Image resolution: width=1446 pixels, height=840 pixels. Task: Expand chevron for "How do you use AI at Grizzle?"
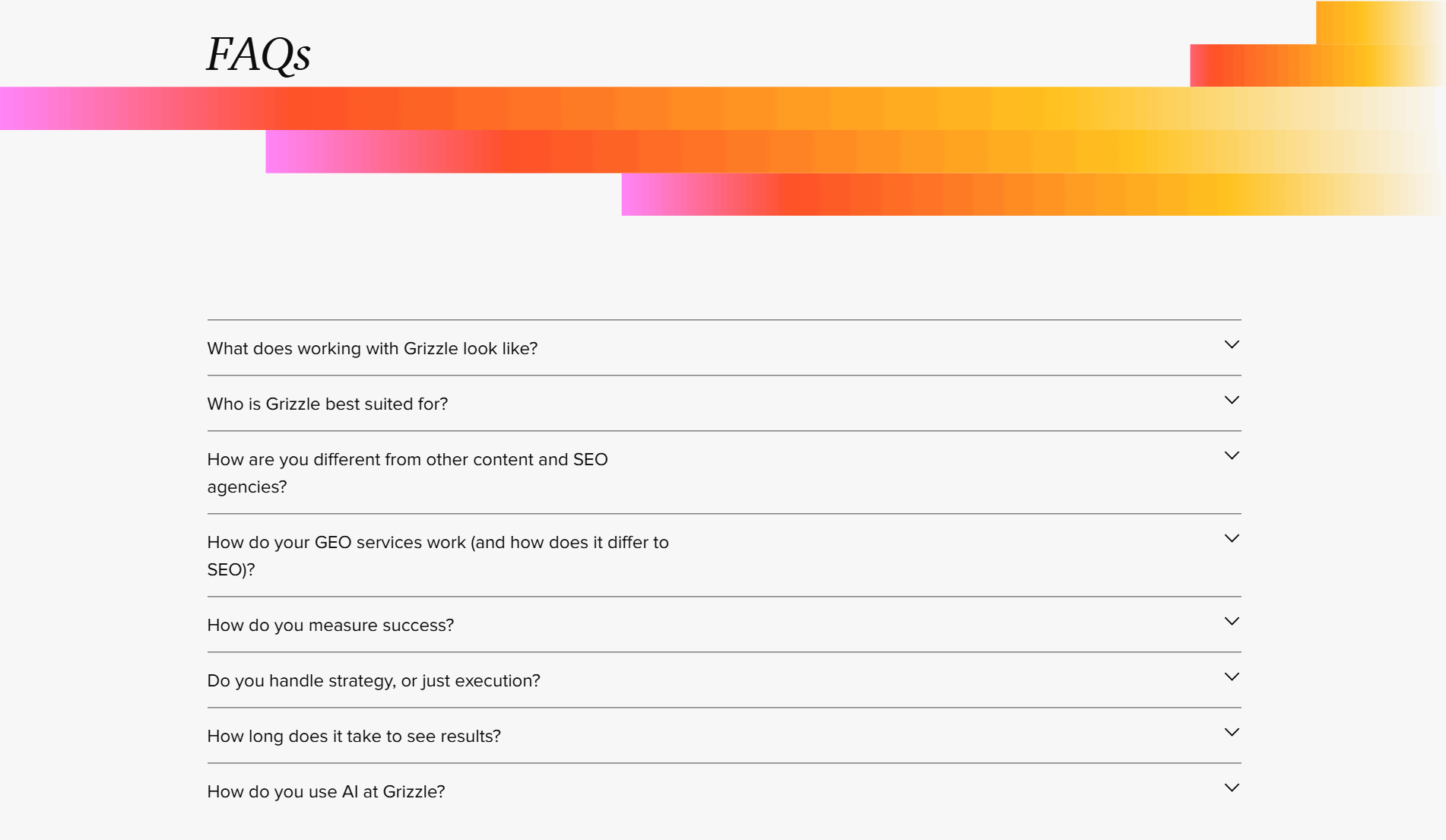point(1232,788)
